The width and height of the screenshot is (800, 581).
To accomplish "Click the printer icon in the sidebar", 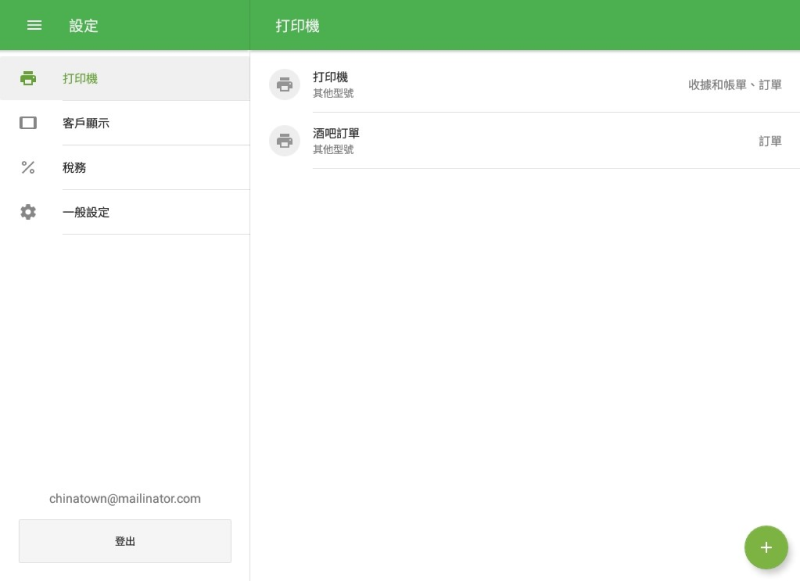I will pyautogui.click(x=28, y=78).
